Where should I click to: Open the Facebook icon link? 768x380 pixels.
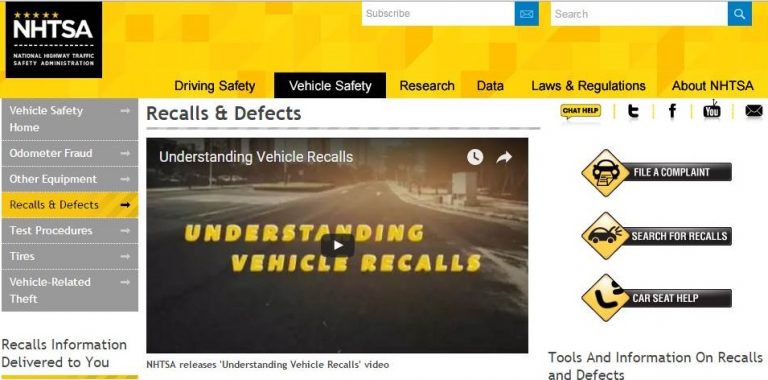point(672,111)
